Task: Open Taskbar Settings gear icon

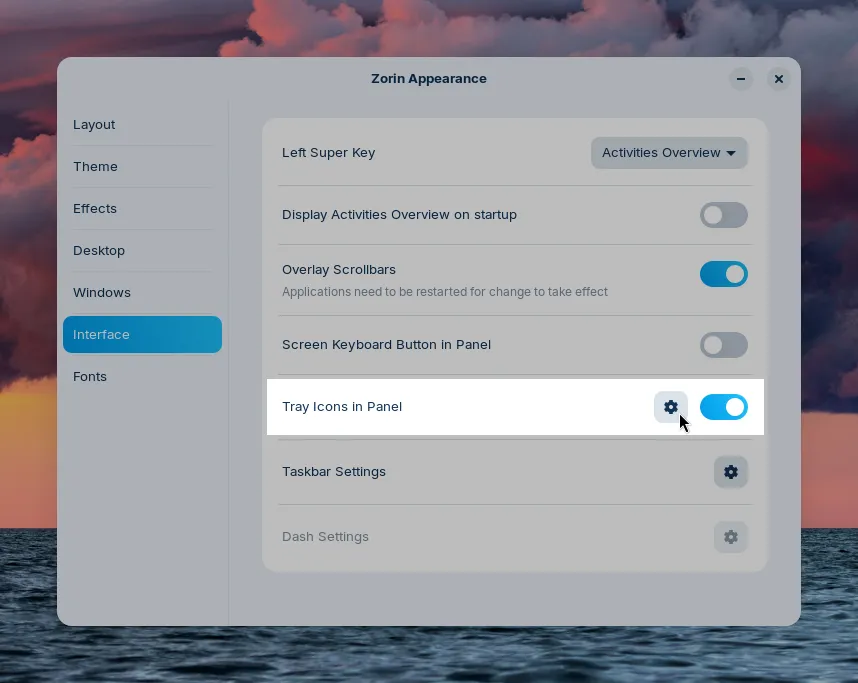Action: coord(730,471)
